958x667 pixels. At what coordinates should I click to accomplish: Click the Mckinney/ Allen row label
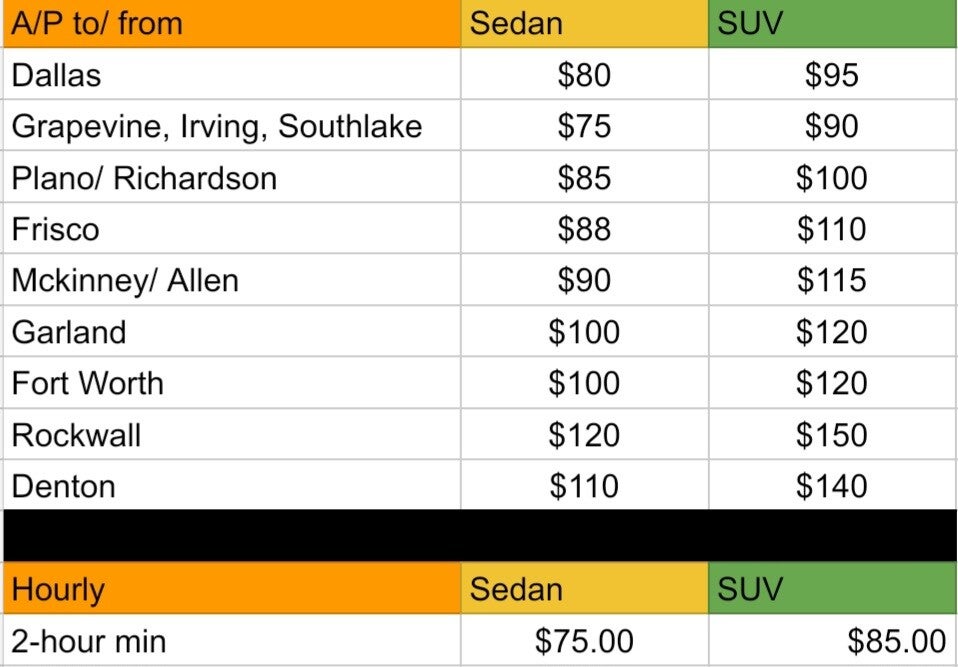(230, 281)
